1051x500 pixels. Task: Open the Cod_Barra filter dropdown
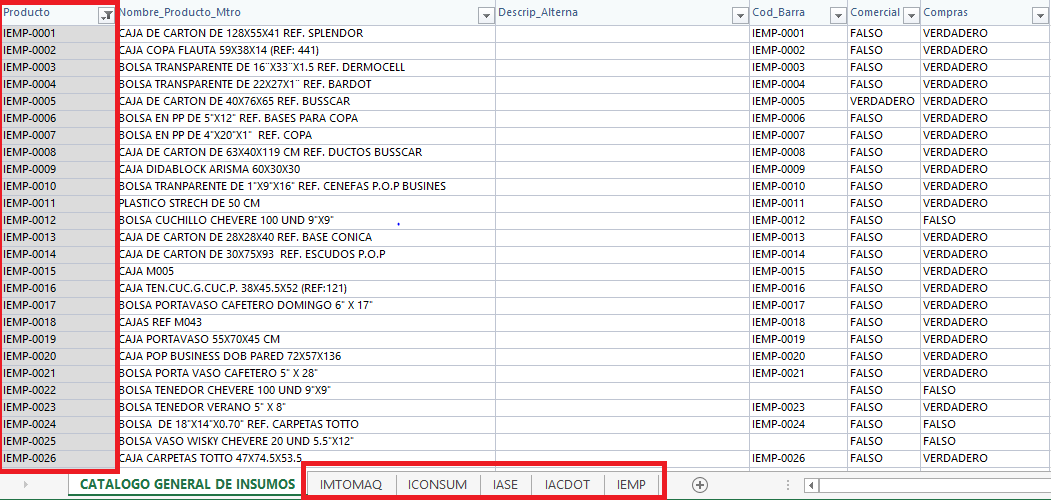click(x=838, y=16)
